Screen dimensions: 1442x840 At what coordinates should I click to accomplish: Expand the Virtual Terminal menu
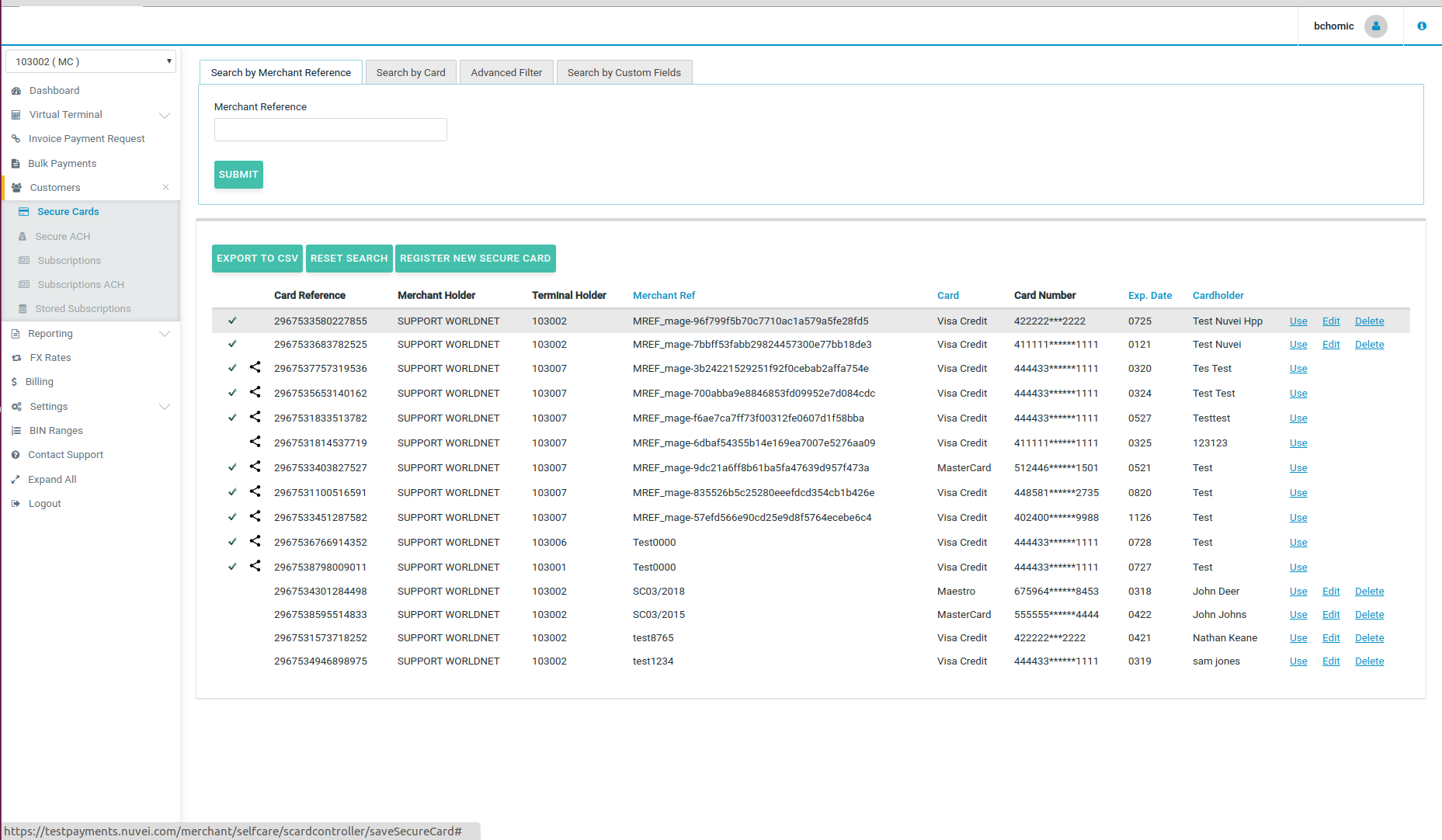coord(164,115)
